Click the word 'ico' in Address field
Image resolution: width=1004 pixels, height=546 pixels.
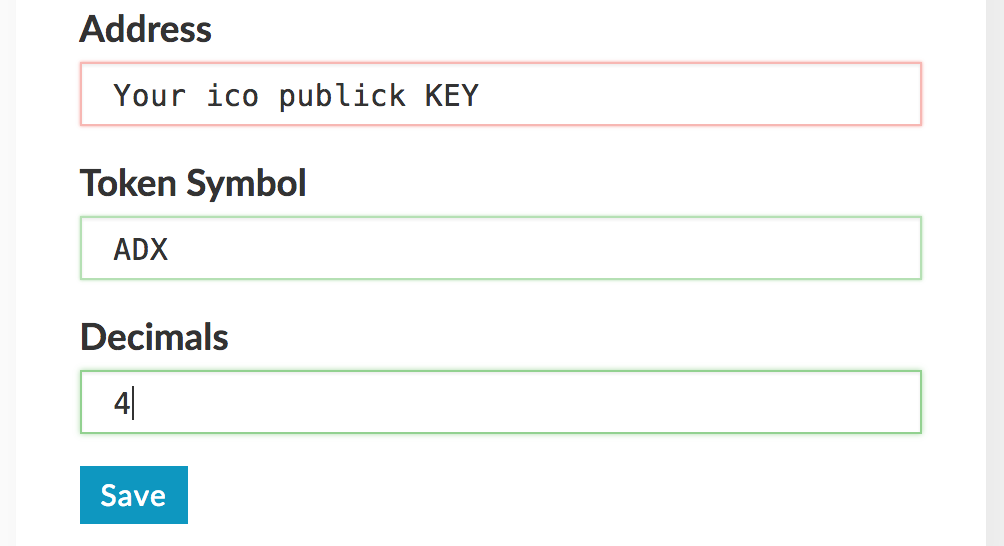tap(233, 96)
